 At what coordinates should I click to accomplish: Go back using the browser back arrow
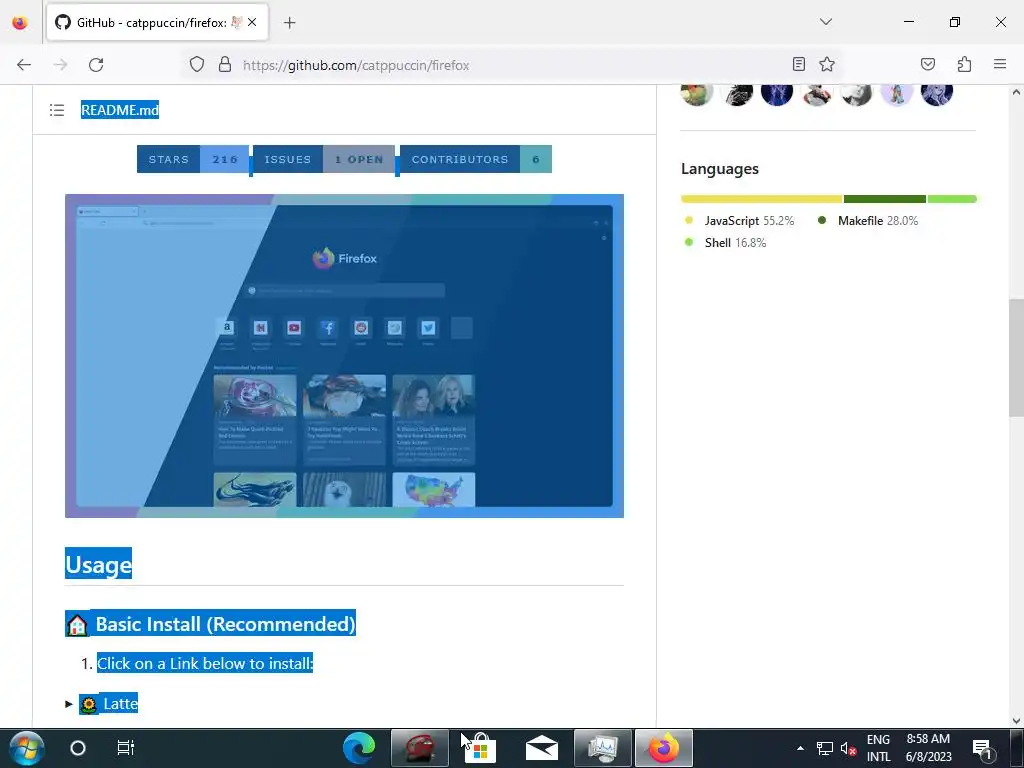24,65
